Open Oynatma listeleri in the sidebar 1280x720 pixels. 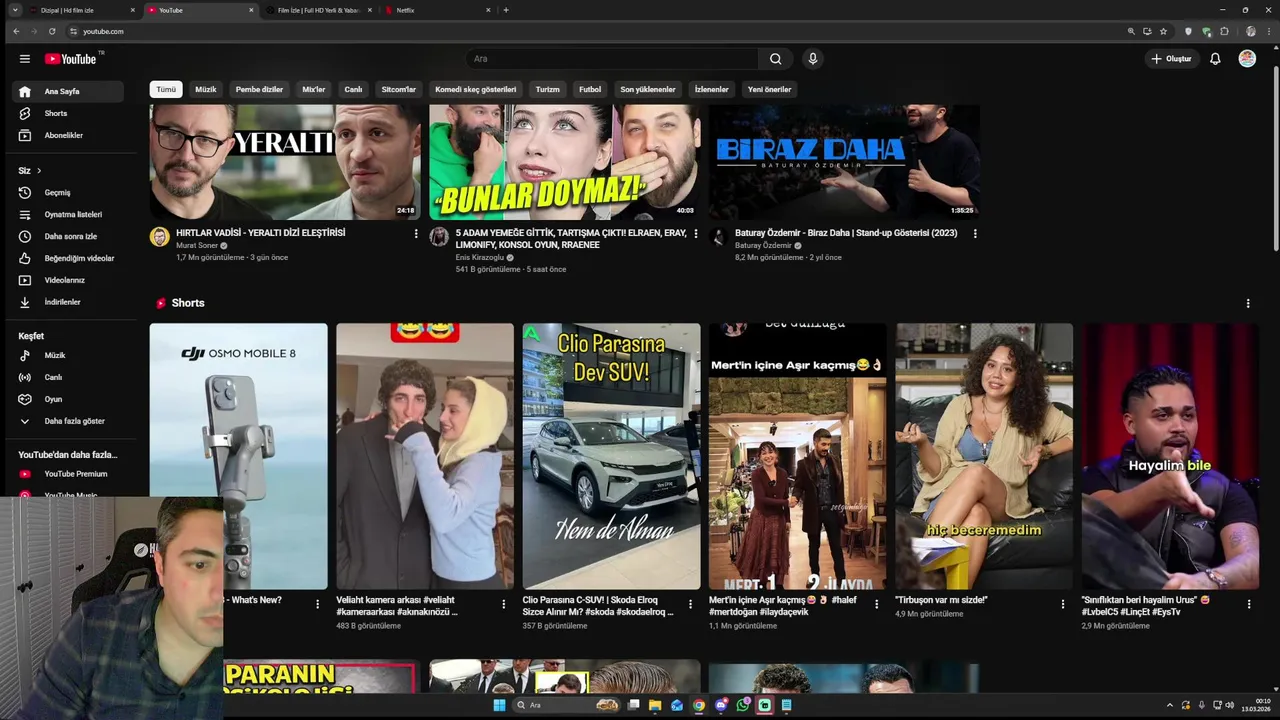(x=68, y=214)
